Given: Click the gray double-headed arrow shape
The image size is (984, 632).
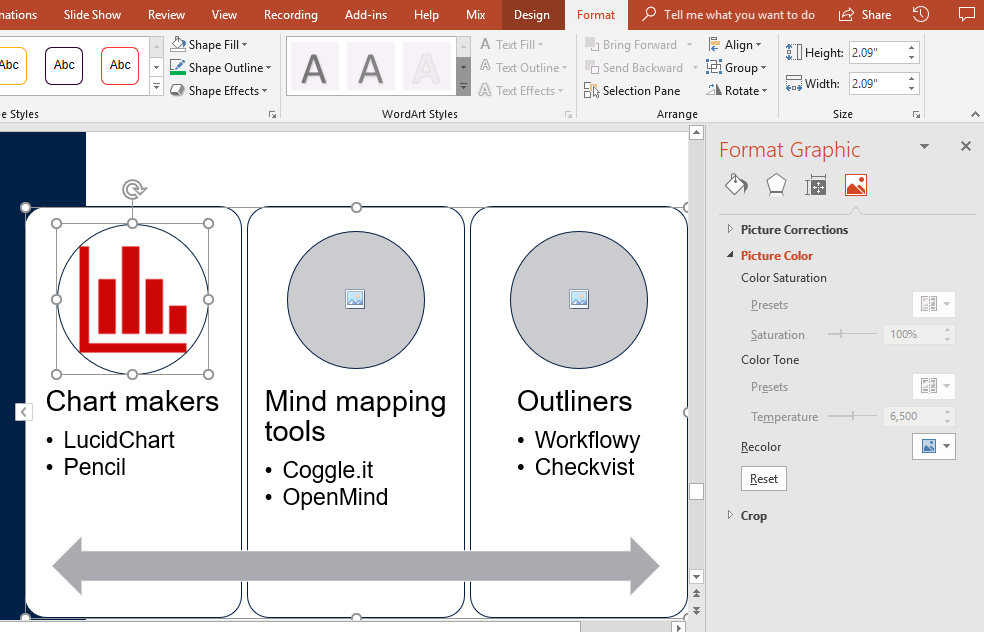Looking at the screenshot, I should coord(356,566).
